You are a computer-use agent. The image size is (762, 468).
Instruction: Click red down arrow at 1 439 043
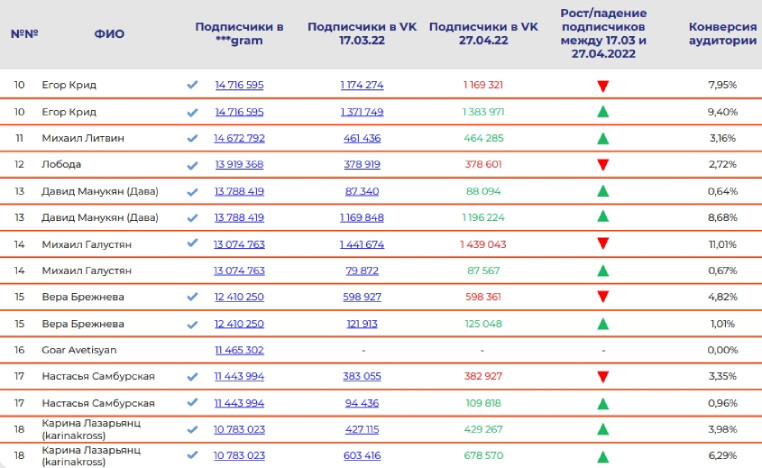coord(602,244)
